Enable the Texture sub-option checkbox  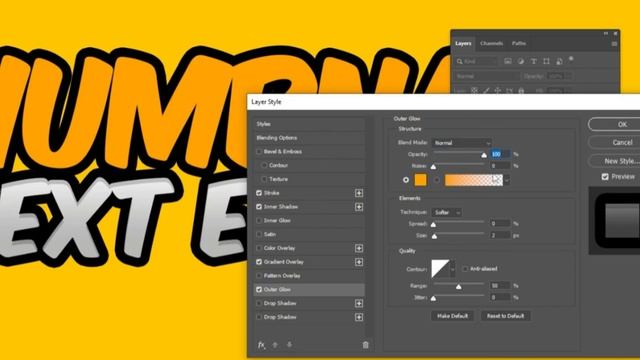tap(264, 179)
